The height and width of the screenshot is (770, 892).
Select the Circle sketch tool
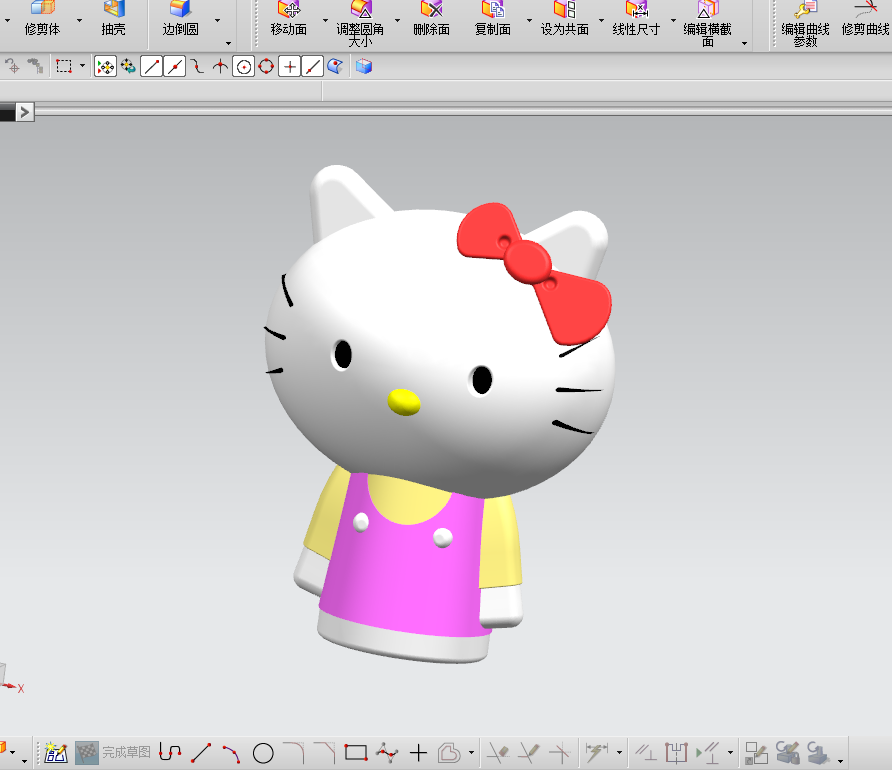pos(263,753)
